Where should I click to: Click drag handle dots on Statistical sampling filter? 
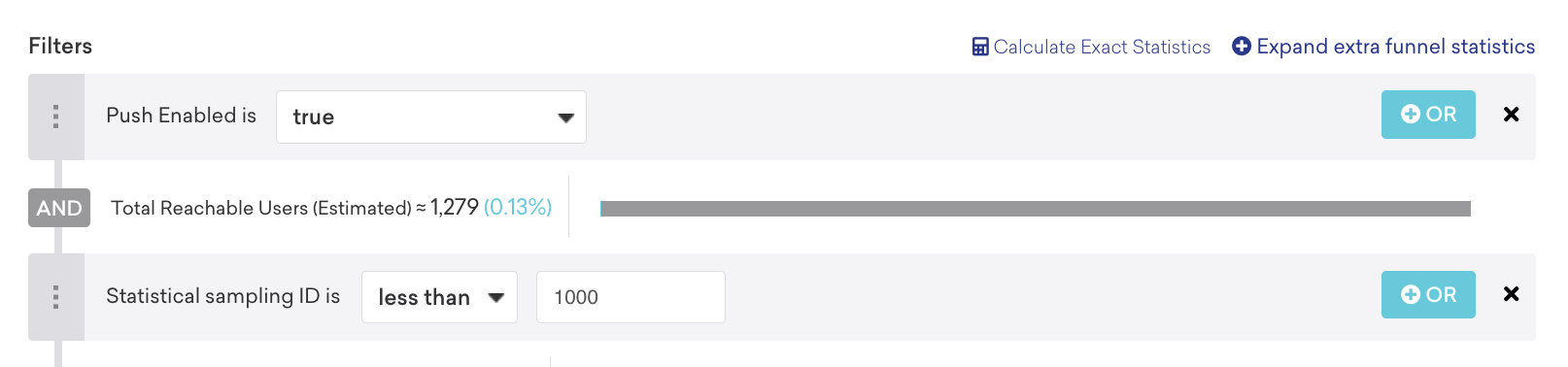click(55, 297)
